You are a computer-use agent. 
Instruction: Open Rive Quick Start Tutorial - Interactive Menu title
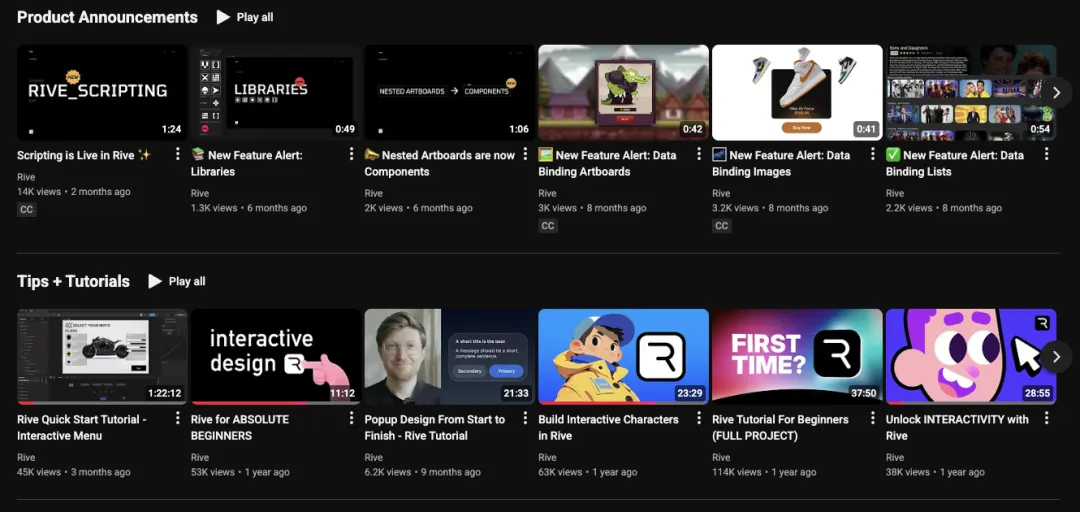click(82, 427)
